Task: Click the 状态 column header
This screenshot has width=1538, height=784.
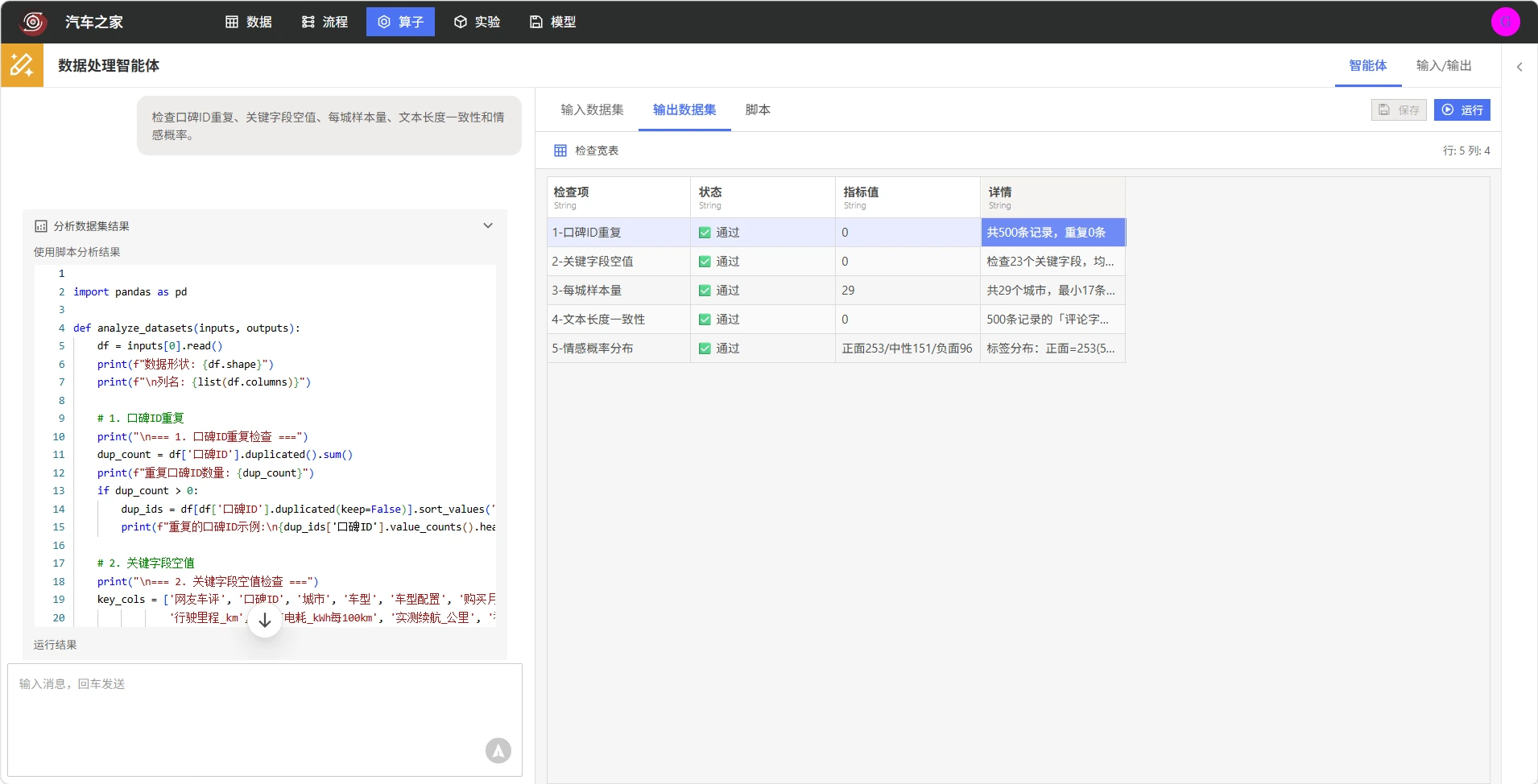Action: pyautogui.click(x=763, y=197)
